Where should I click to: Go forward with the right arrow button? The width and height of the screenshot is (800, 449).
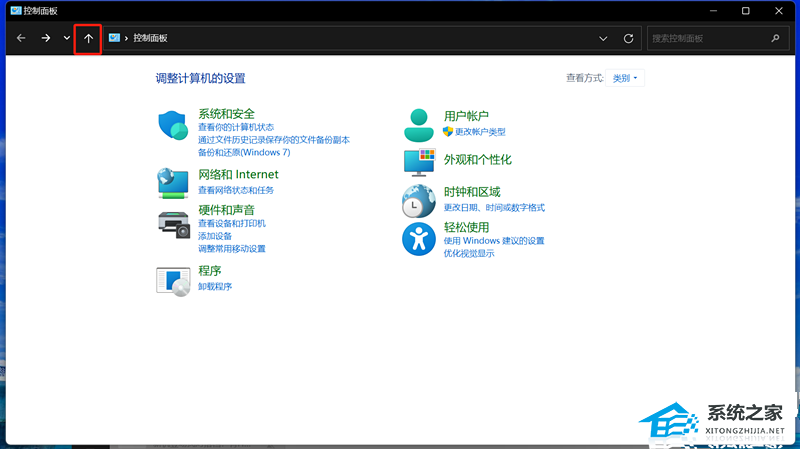(46, 38)
